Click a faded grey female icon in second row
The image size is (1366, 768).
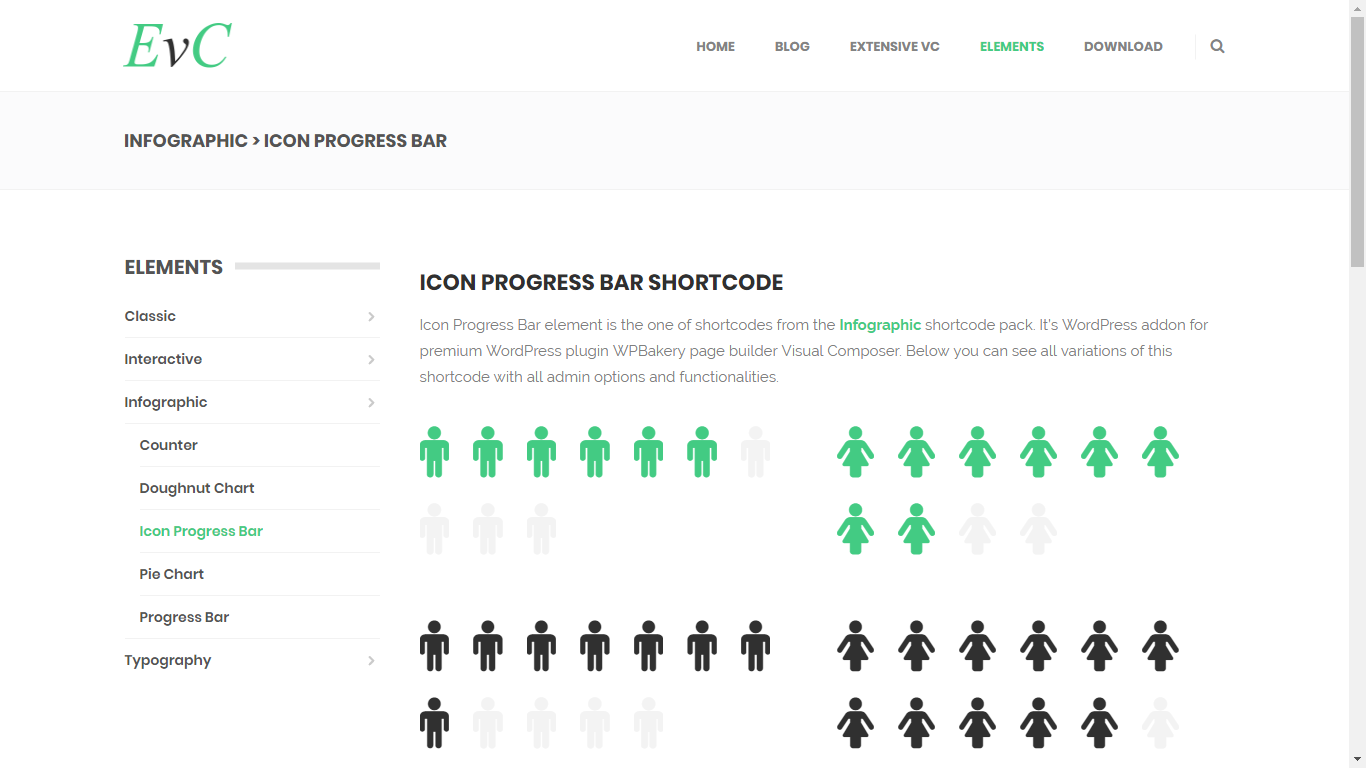[978, 528]
